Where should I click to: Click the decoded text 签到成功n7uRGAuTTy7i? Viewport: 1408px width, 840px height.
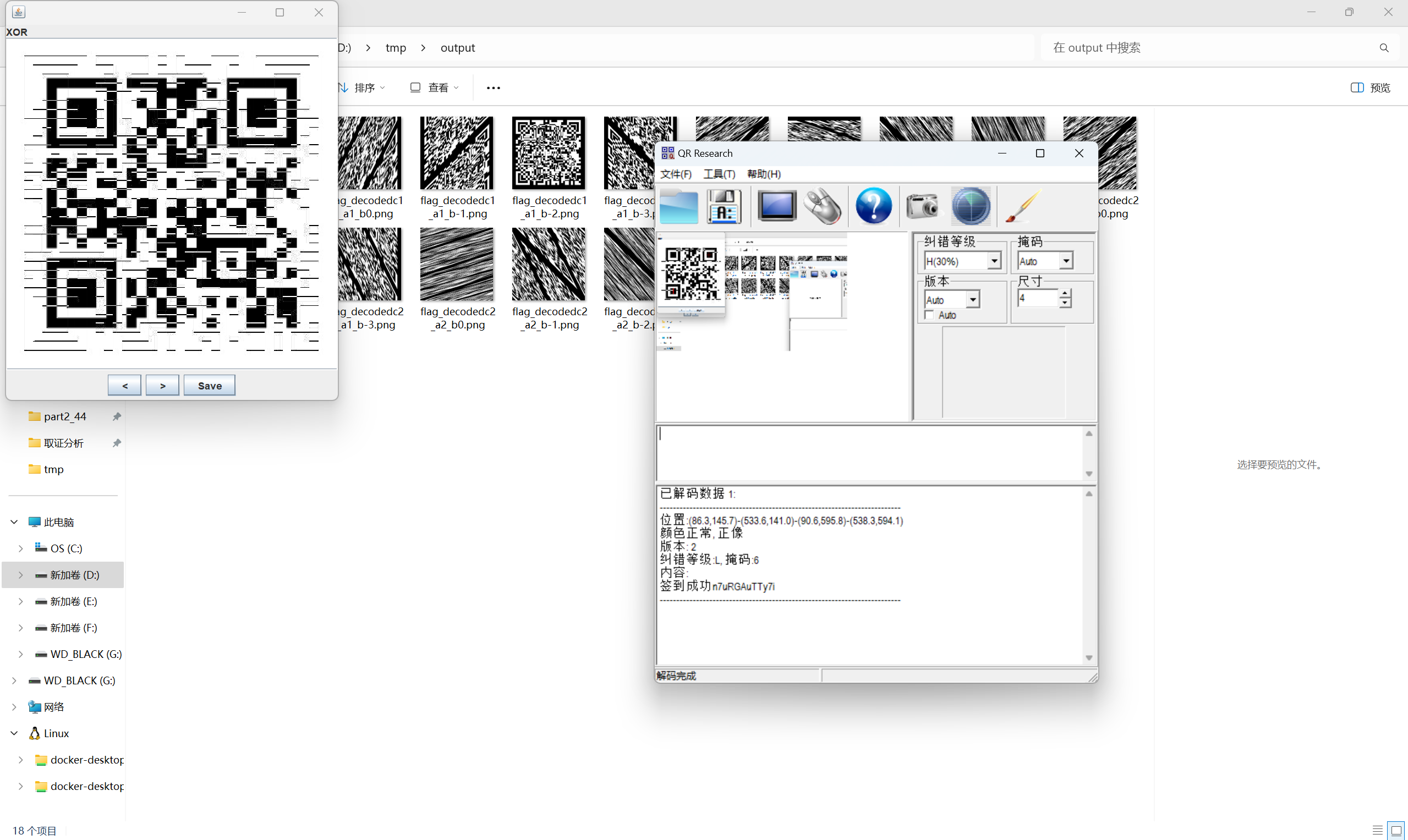coord(717,586)
